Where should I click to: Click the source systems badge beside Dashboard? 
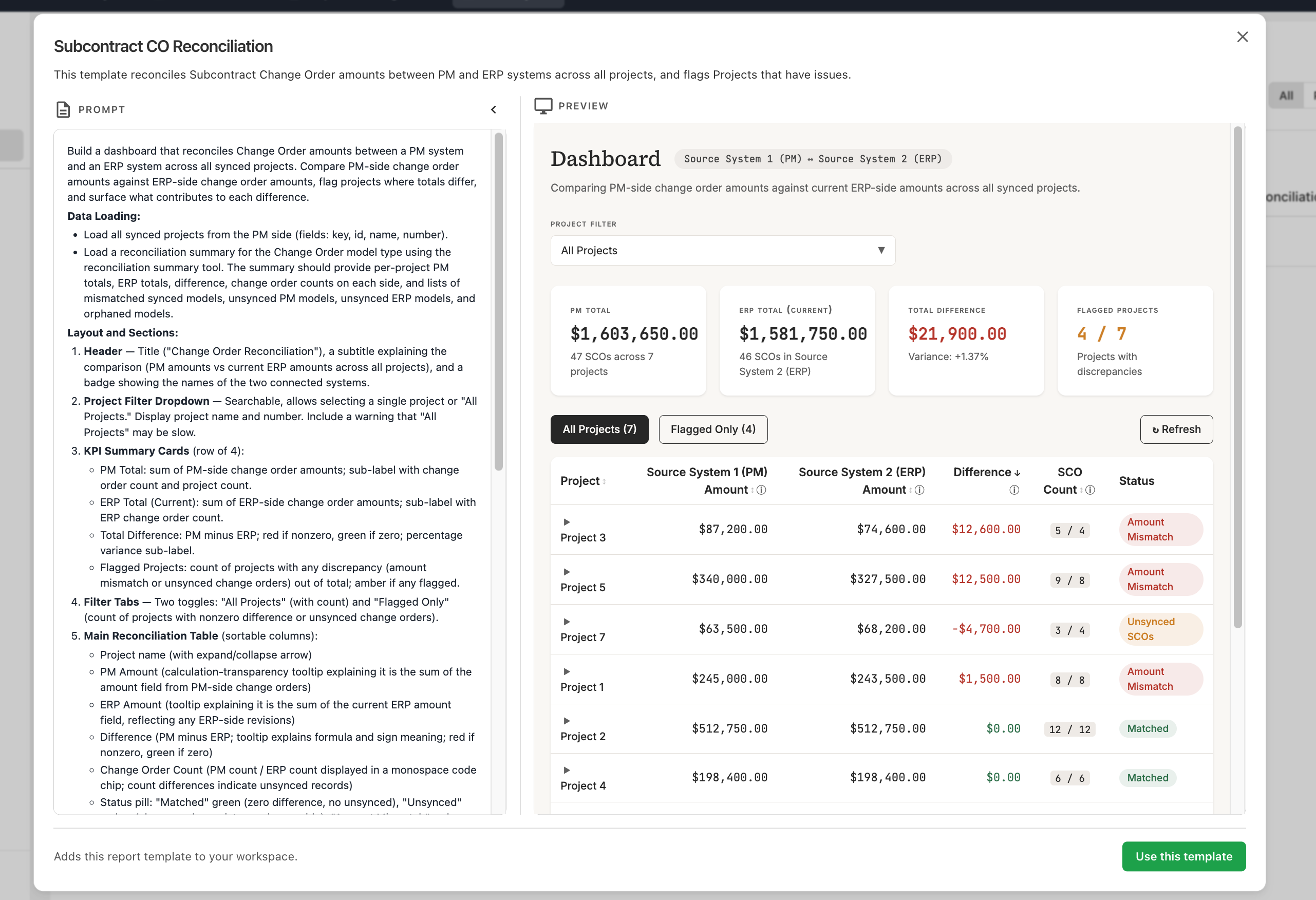[x=813, y=159]
